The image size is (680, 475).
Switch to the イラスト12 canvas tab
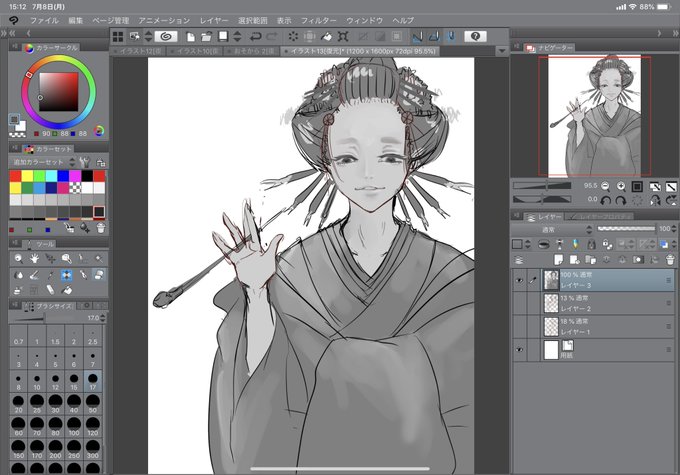(138, 51)
